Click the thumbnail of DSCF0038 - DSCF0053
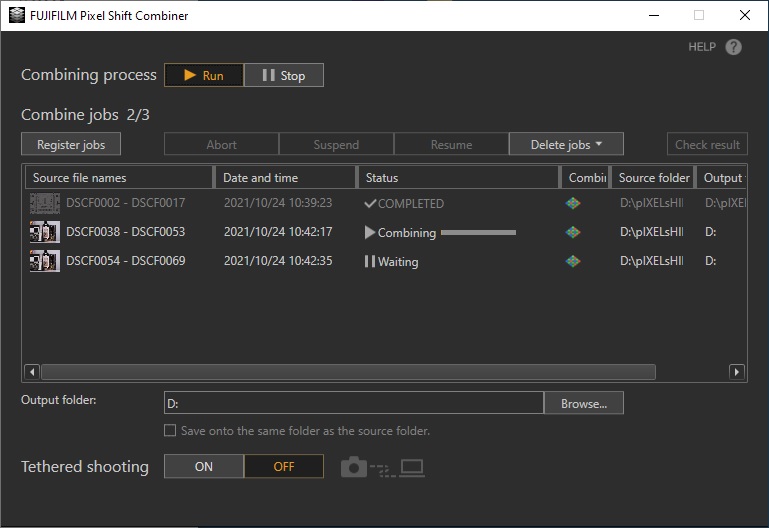The image size is (769, 528). click(45, 232)
